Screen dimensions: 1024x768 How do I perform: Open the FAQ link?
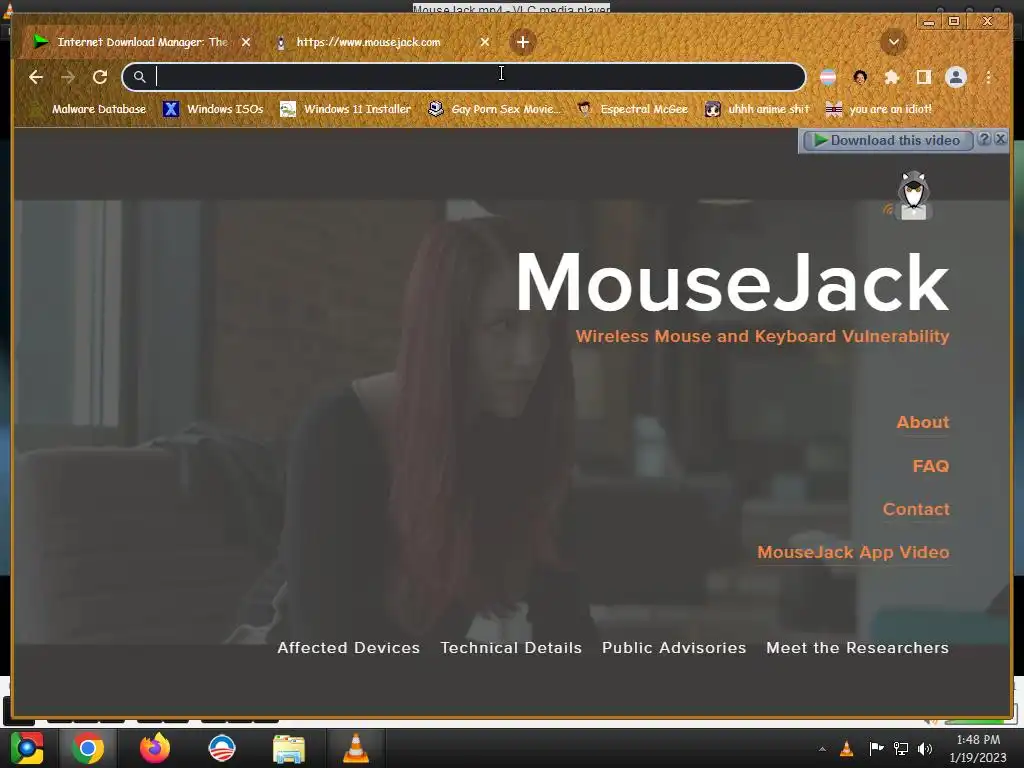click(x=931, y=466)
